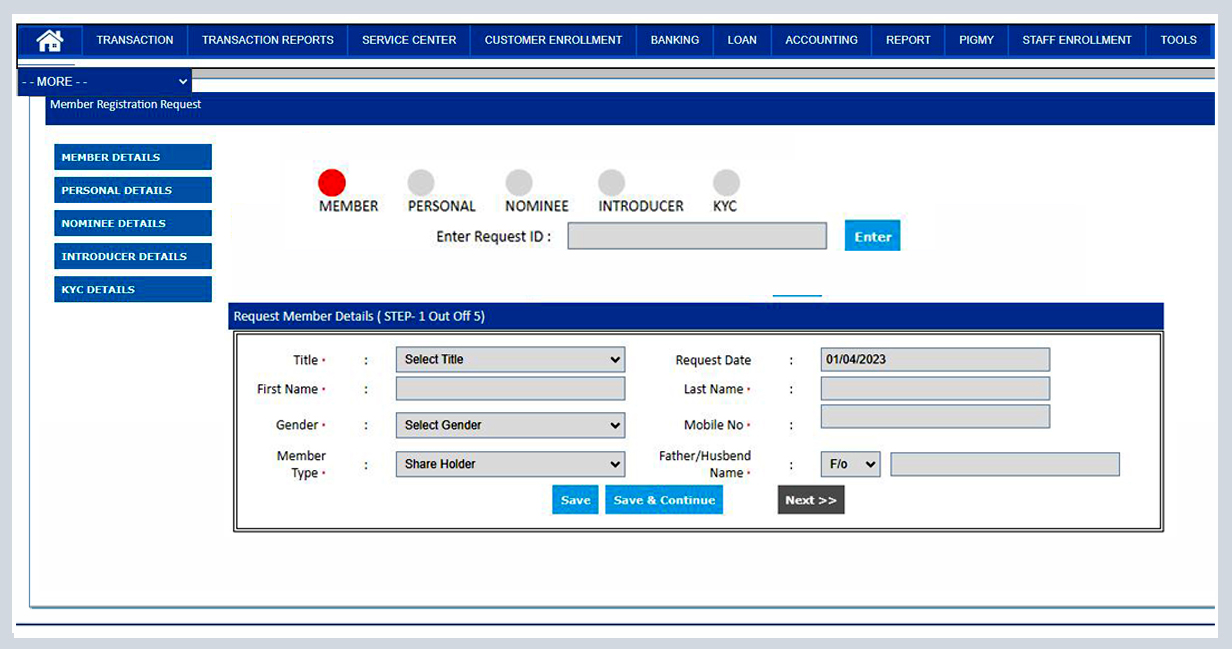Image resolution: width=1232 pixels, height=649 pixels.
Task: Select the INTRODUCER step indicator
Action: (611, 183)
